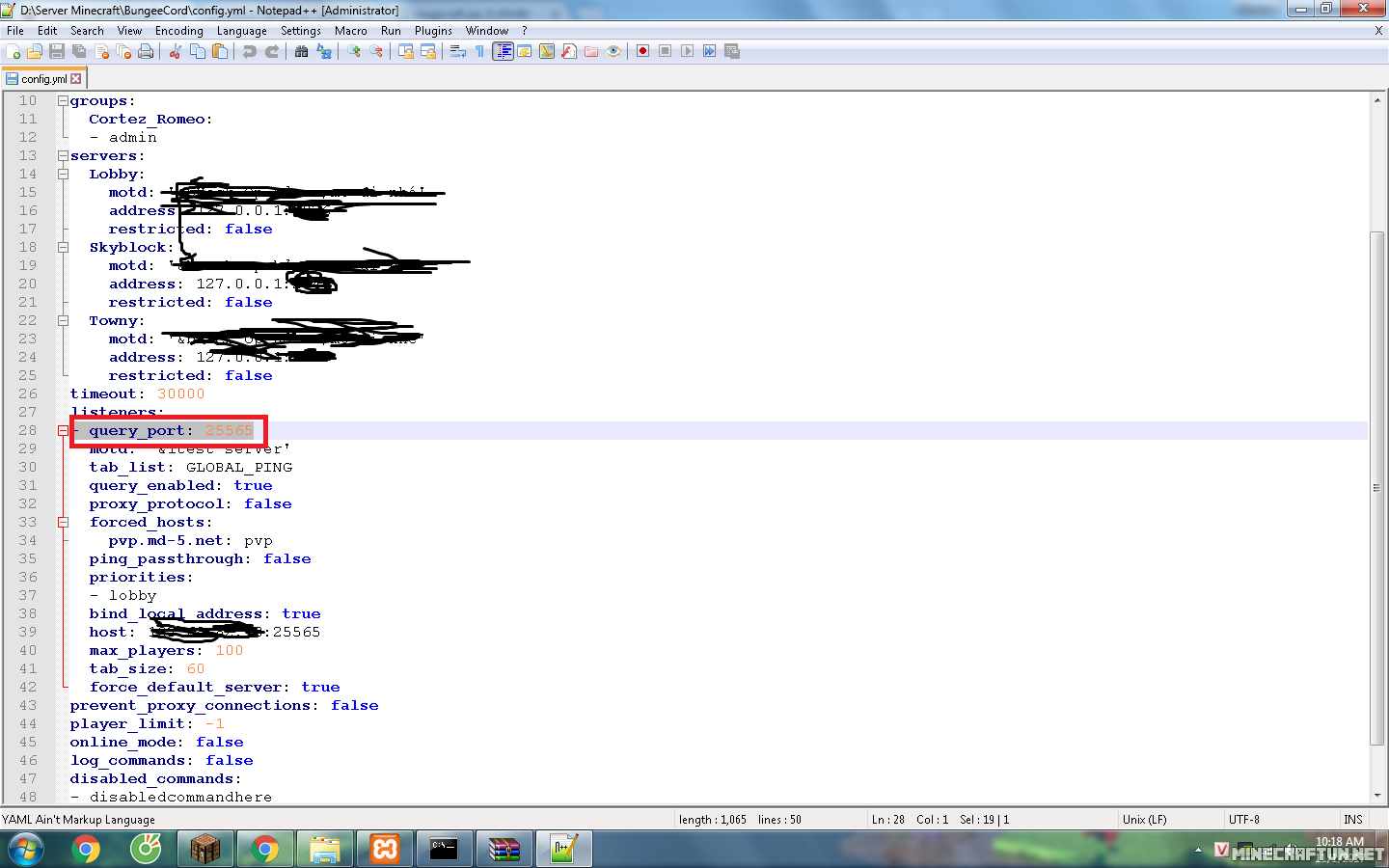Toggle the indent guide display
The width and height of the screenshot is (1389, 868).
pos(503,51)
